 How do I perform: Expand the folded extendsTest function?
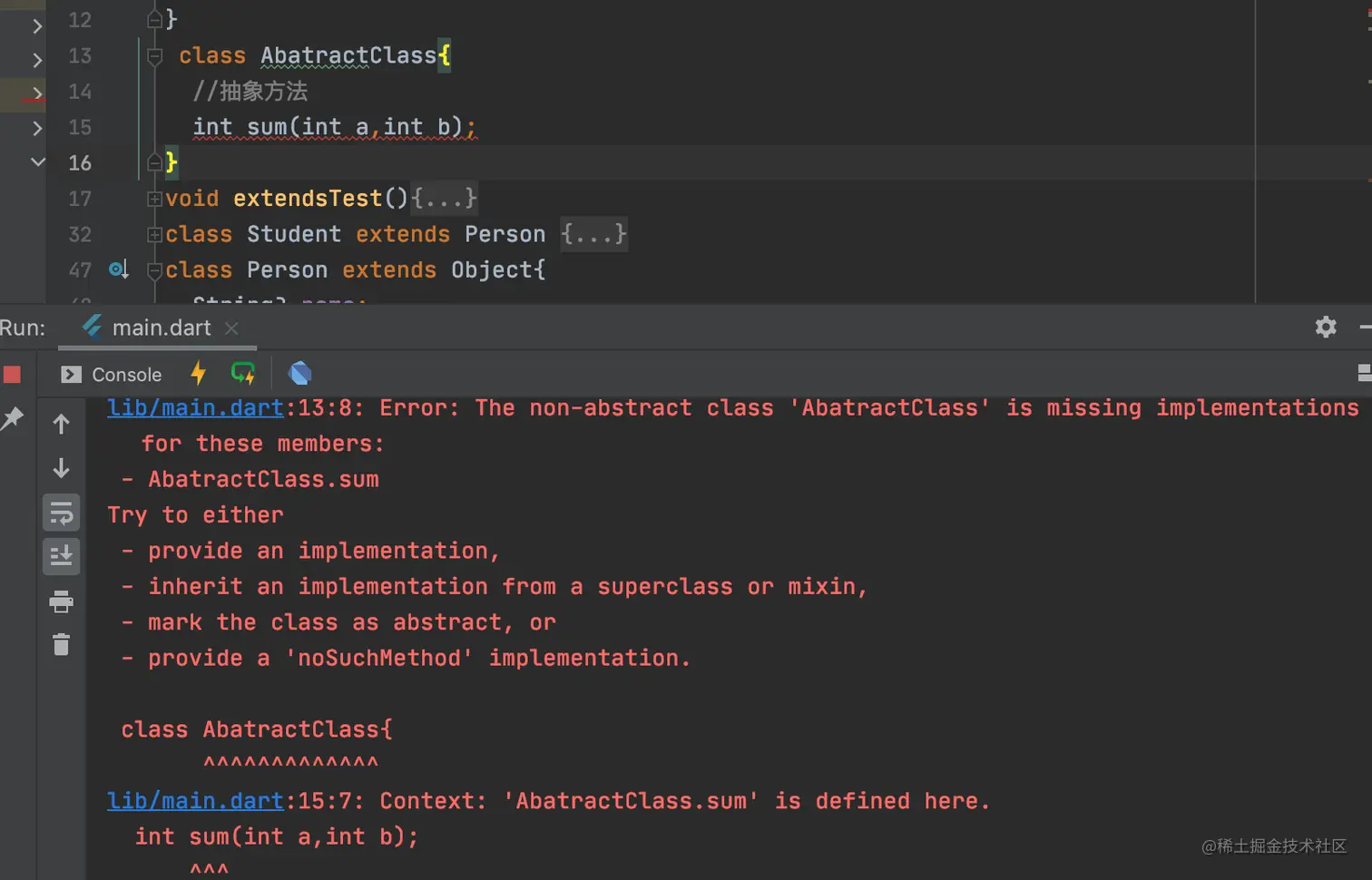pos(154,199)
